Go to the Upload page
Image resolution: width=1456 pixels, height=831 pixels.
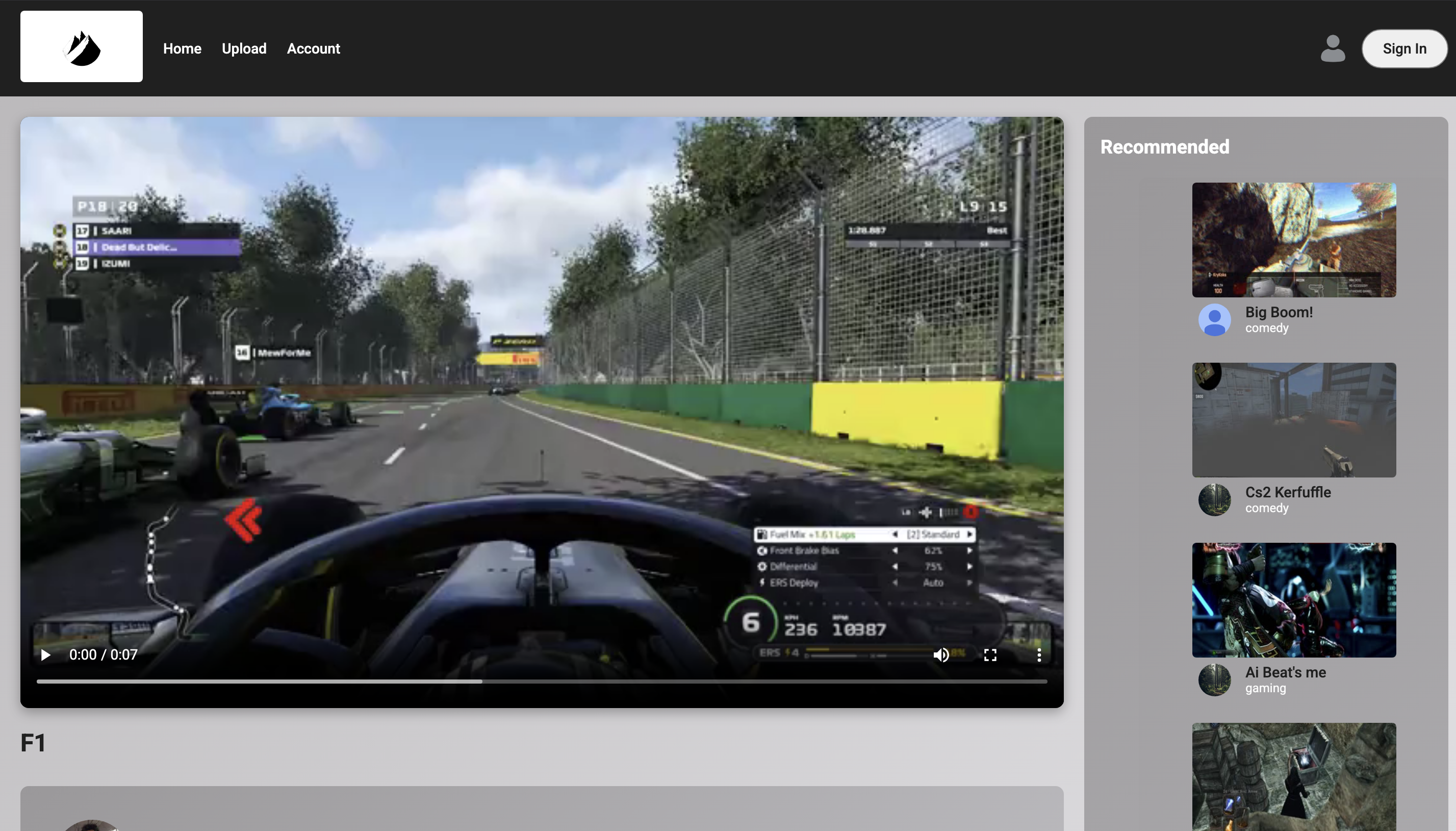click(244, 48)
